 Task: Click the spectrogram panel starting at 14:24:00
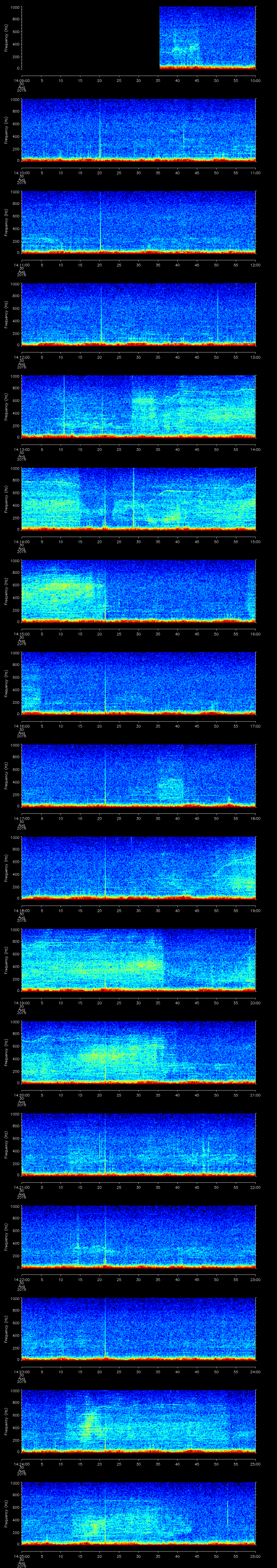pyautogui.click(x=139, y=1421)
